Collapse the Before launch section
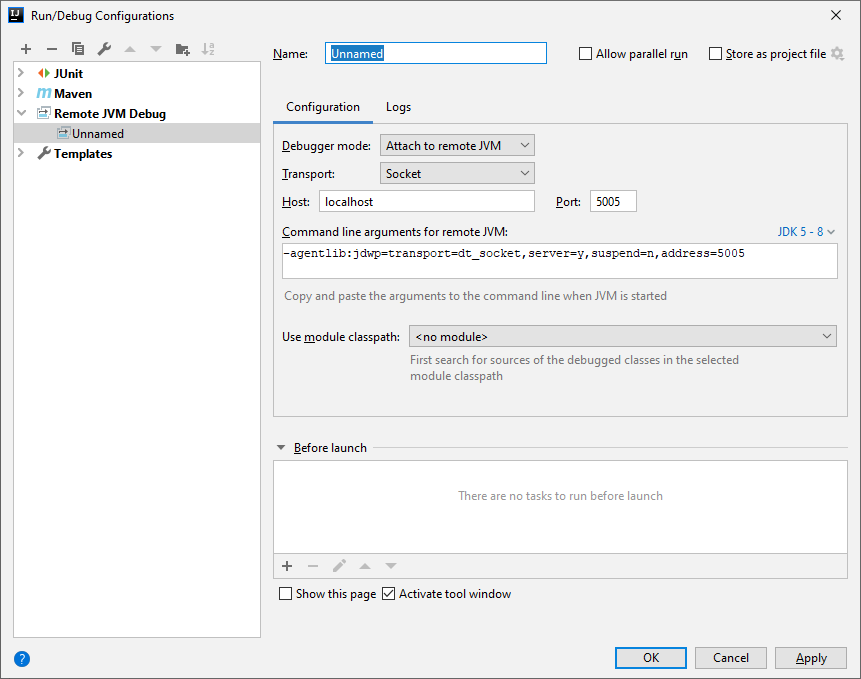Viewport: 861px width, 679px height. [x=281, y=448]
